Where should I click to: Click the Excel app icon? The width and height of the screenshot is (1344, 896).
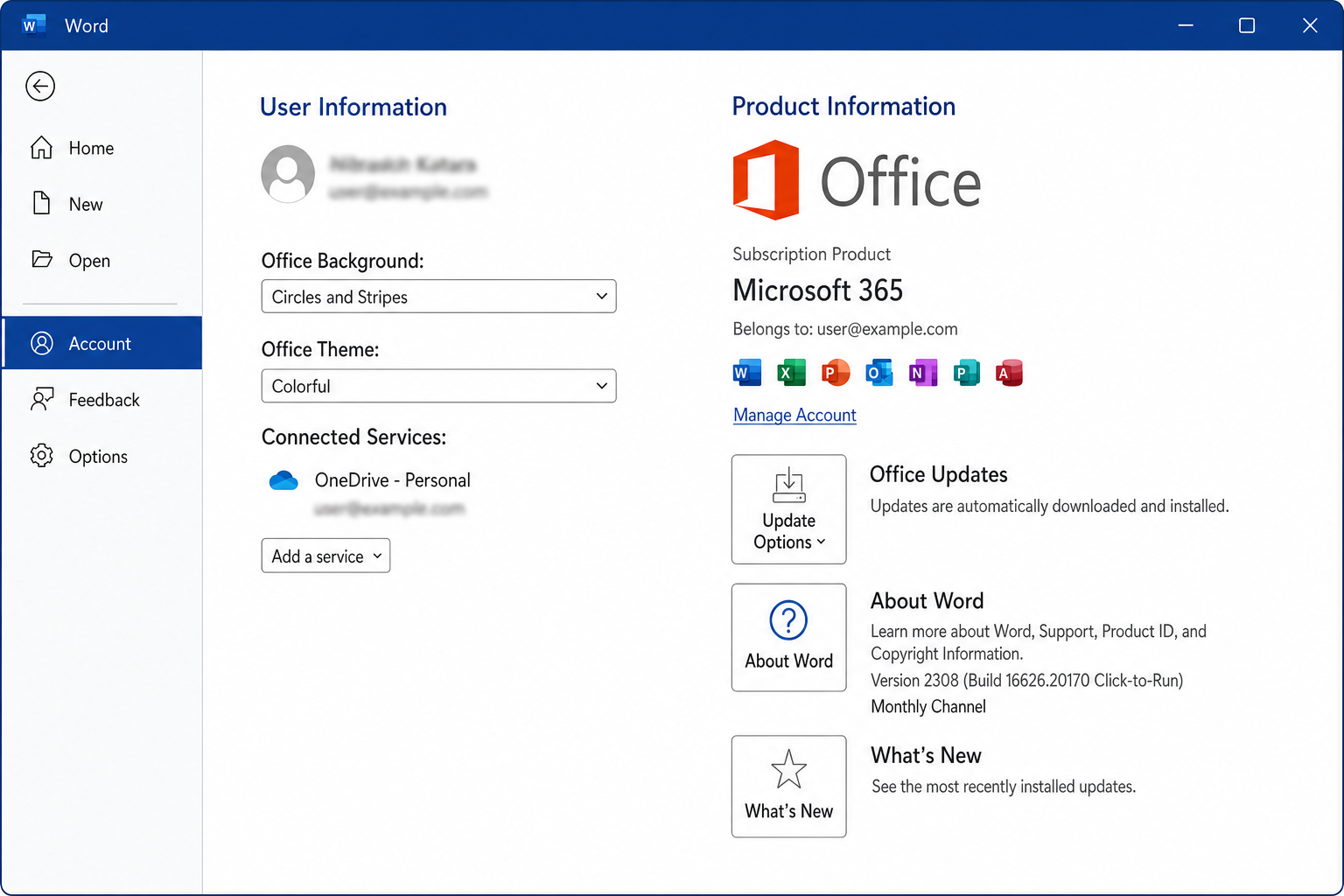click(791, 373)
